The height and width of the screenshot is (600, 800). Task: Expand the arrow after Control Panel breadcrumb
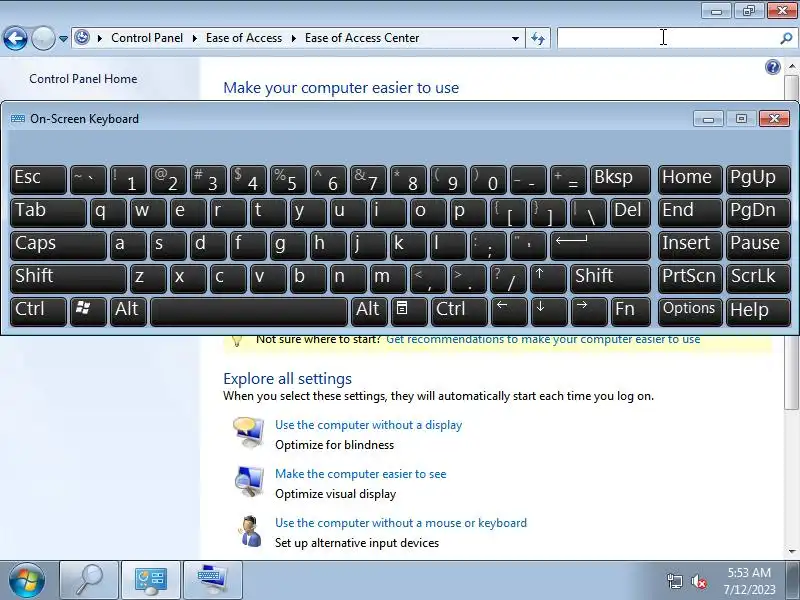point(194,38)
